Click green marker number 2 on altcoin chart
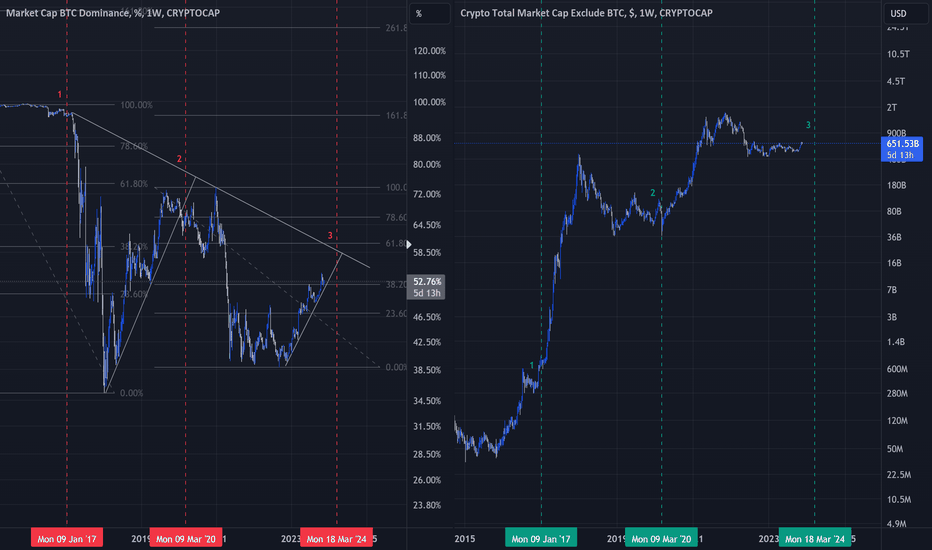The height and width of the screenshot is (550, 932). tap(653, 193)
